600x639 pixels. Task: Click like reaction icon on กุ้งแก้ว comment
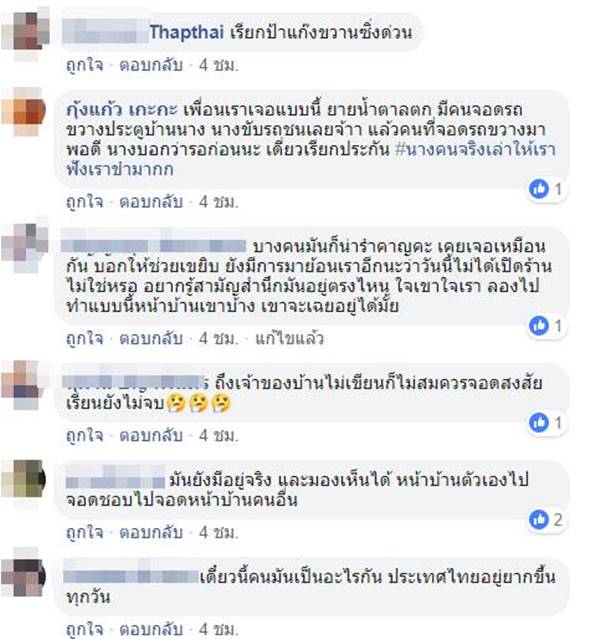pos(539,189)
